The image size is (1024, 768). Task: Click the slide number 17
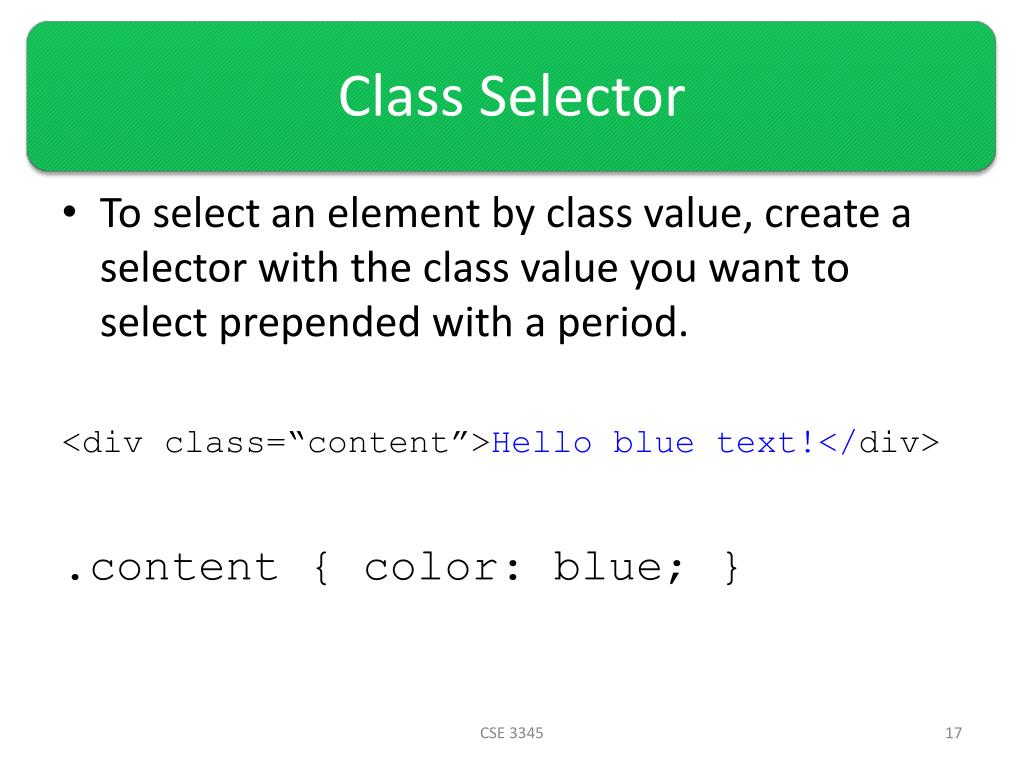tap(953, 733)
